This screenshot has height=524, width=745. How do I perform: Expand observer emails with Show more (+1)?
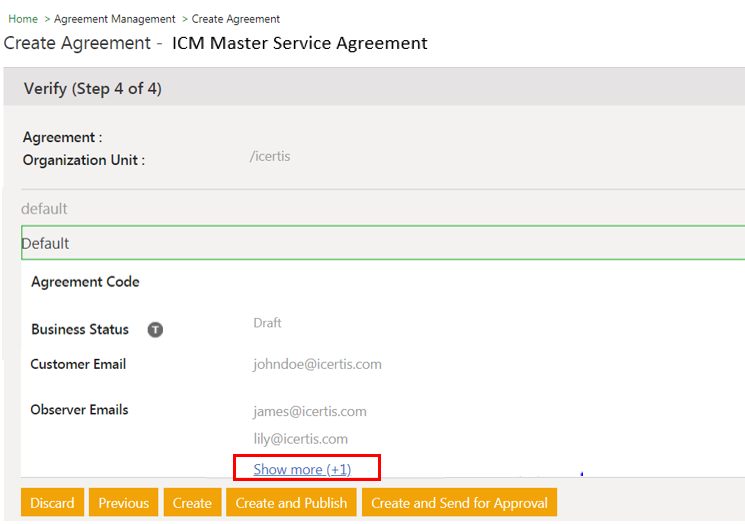tap(302, 469)
